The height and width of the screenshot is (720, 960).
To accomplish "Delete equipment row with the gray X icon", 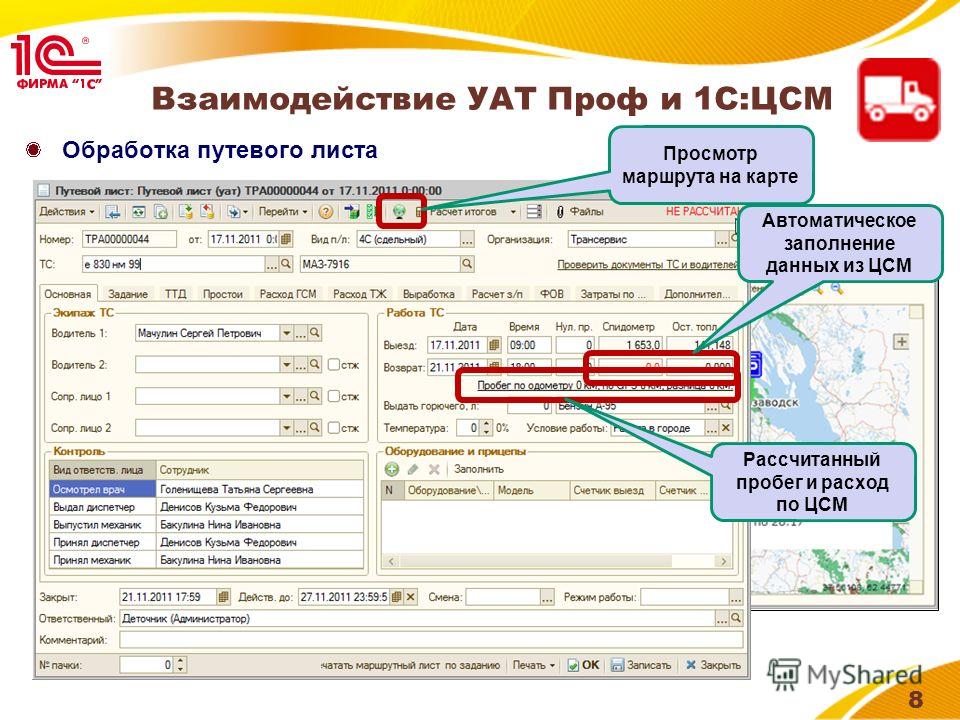I will click(x=434, y=470).
